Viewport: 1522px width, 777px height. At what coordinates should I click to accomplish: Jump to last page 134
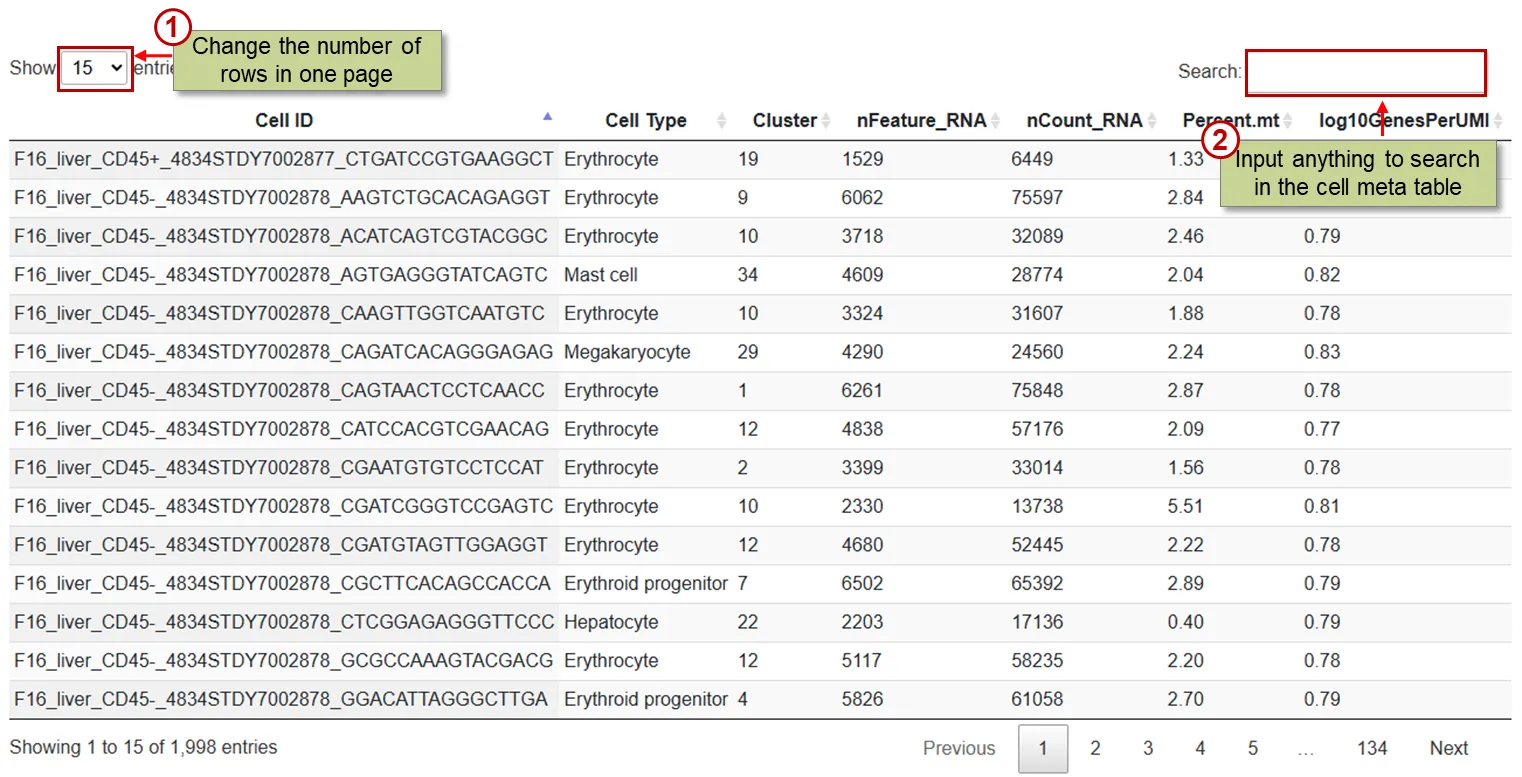tap(1372, 748)
